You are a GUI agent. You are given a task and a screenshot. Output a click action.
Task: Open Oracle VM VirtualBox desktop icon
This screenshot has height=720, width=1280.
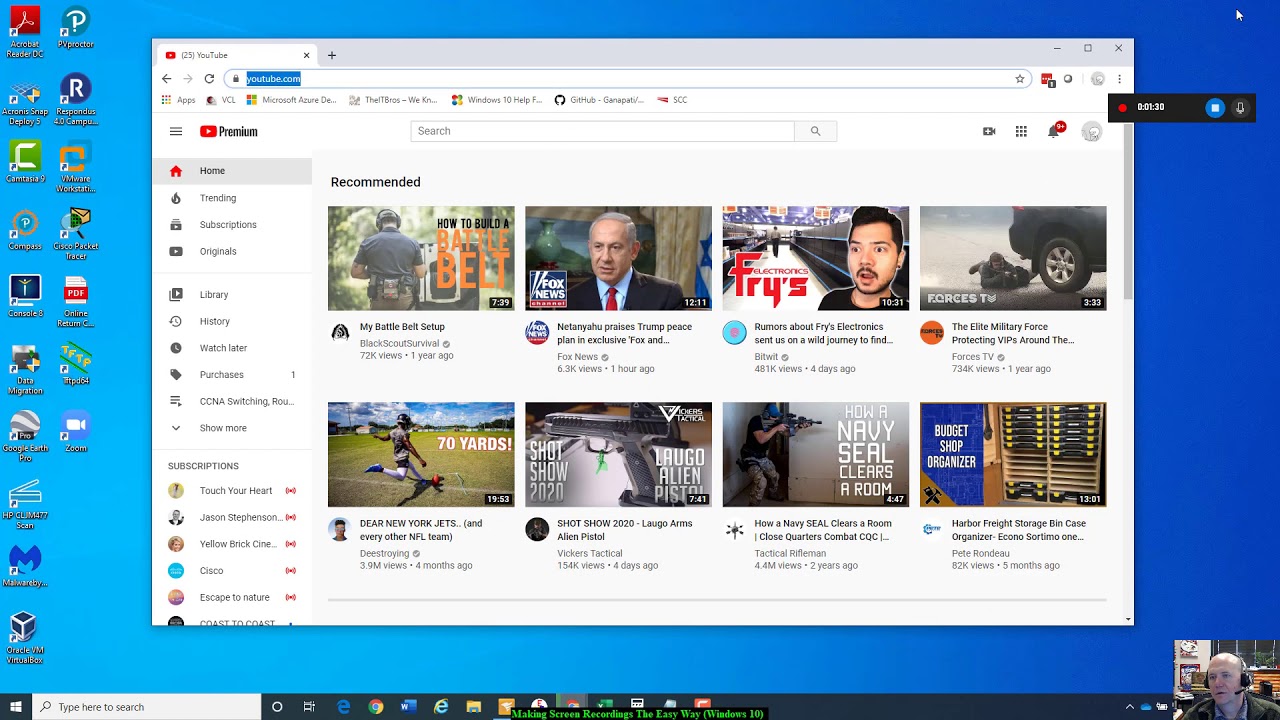25,638
